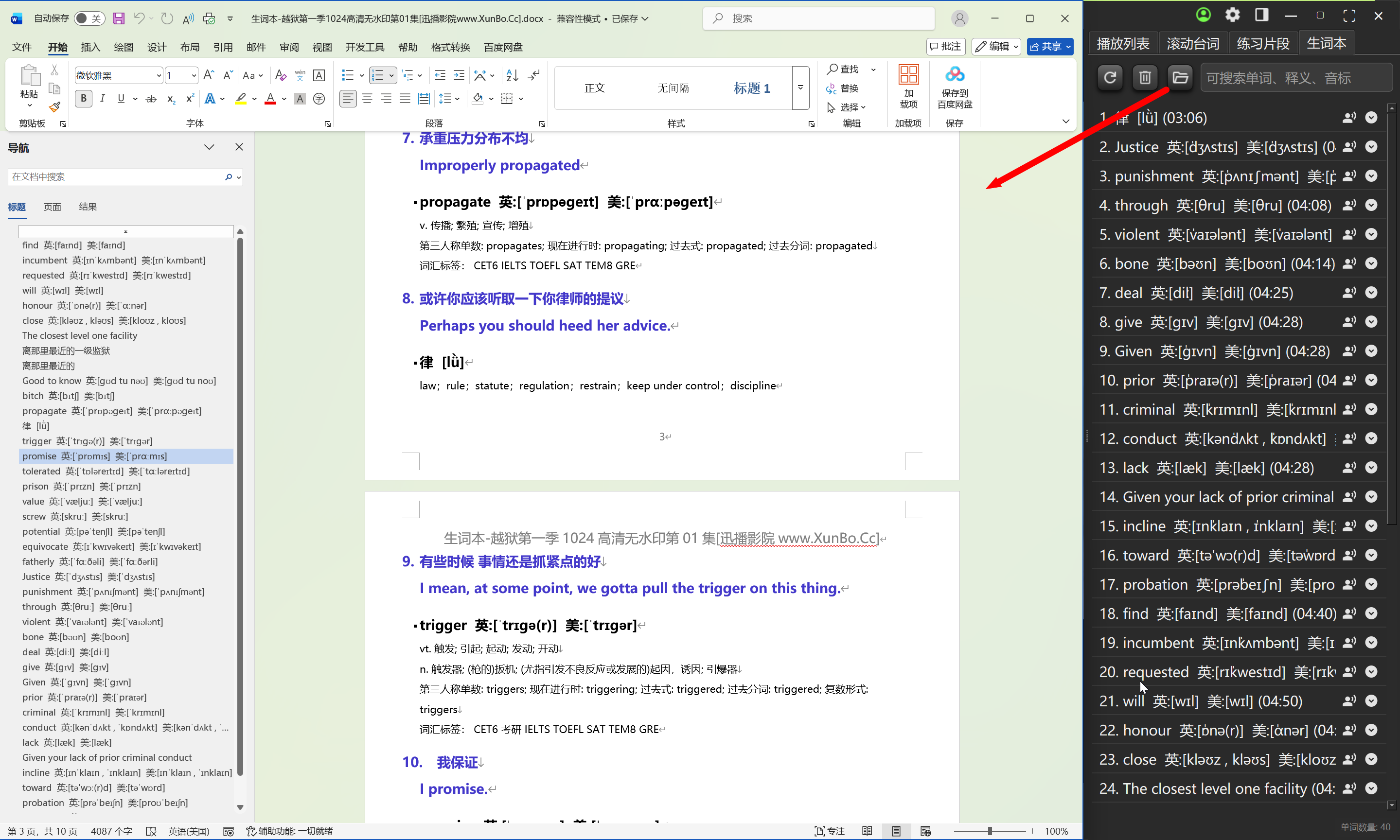
Task: Click the zoom slider in status bar
Action: point(990,831)
